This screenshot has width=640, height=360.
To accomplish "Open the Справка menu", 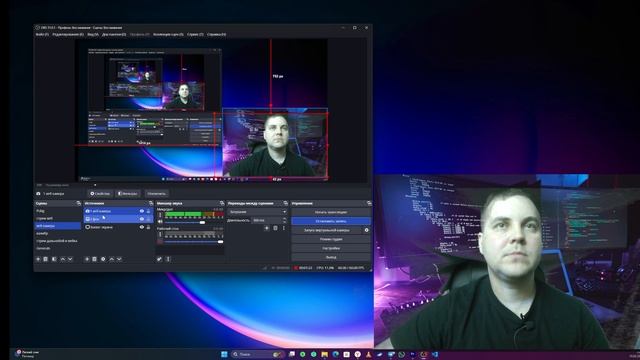I will pyautogui.click(x=216, y=35).
